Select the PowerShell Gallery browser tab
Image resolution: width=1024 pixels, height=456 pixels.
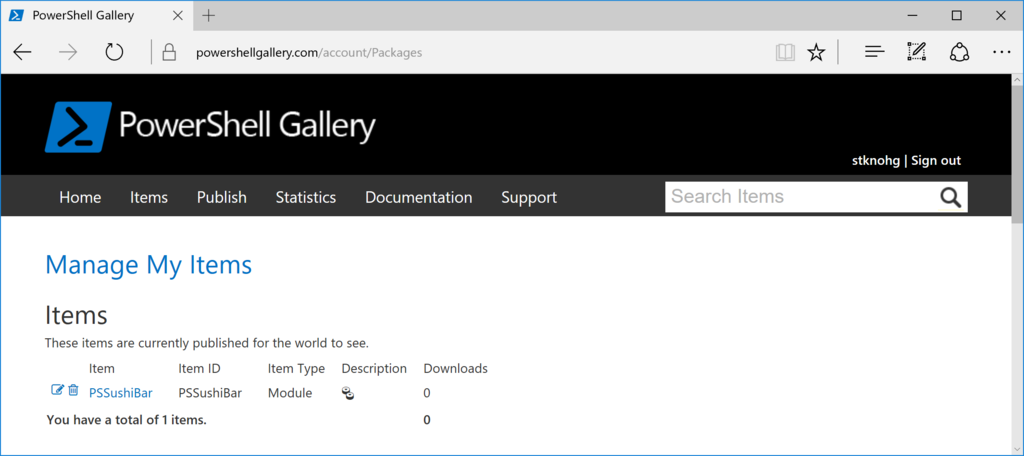point(96,16)
